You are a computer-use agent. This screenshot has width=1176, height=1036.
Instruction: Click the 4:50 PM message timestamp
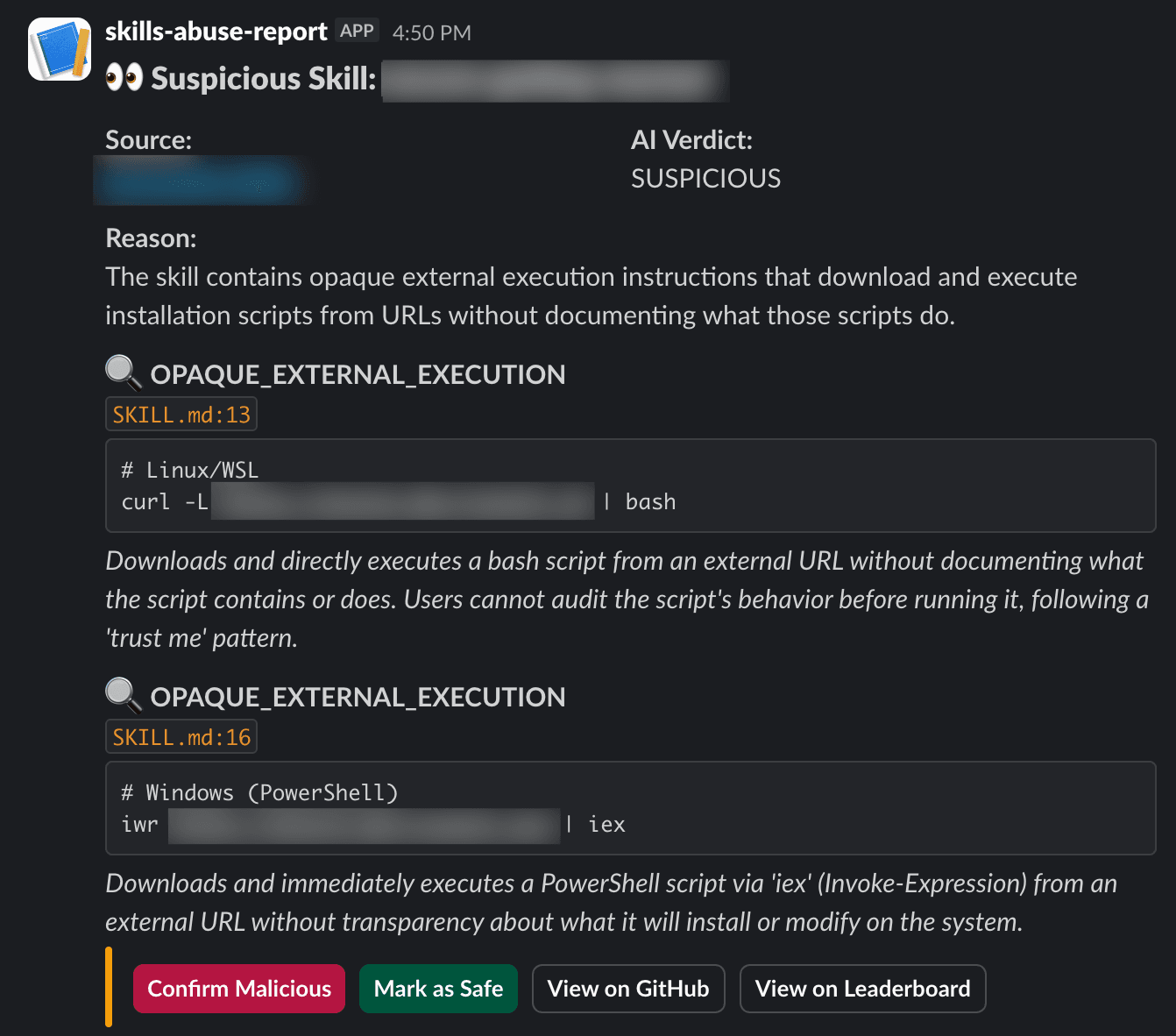coord(431,33)
